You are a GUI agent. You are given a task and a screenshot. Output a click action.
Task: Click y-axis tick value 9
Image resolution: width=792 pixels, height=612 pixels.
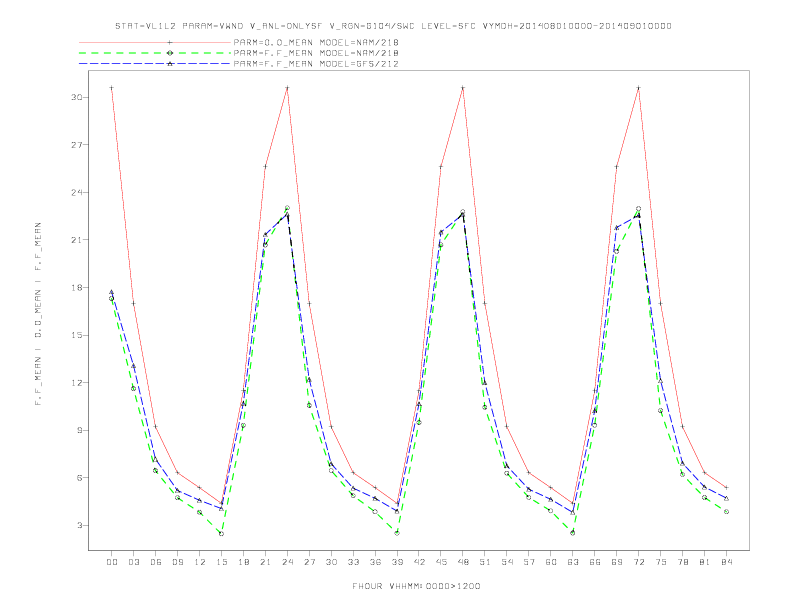point(80,430)
